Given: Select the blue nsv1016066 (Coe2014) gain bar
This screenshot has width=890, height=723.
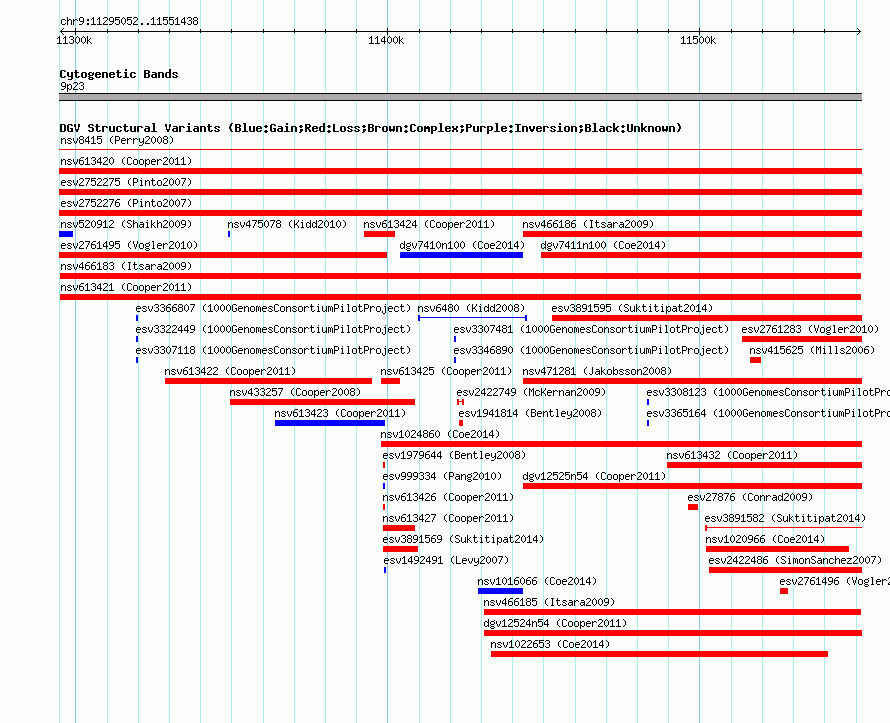Looking at the screenshot, I should click(500, 591).
